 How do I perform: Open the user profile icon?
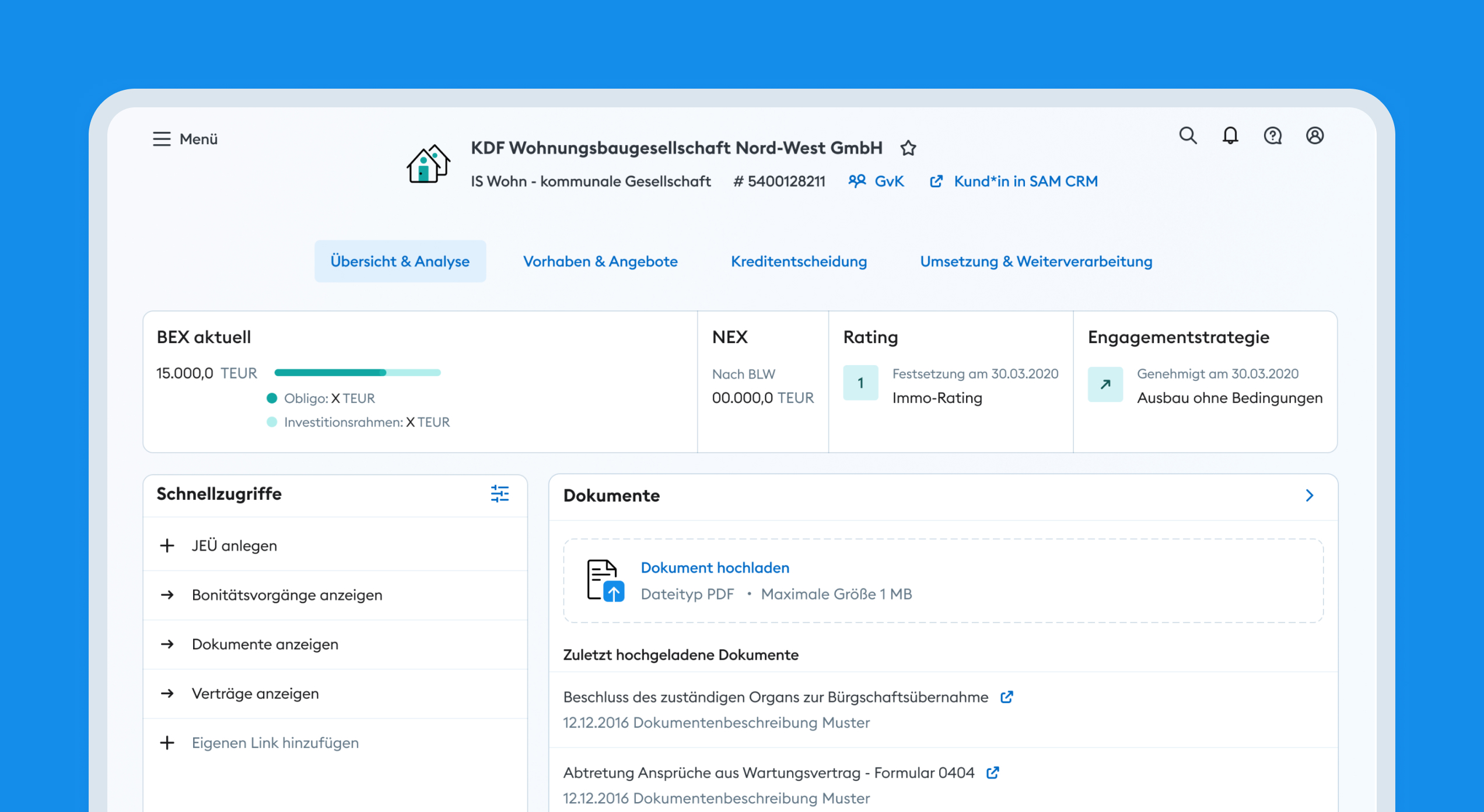point(1315,136)
